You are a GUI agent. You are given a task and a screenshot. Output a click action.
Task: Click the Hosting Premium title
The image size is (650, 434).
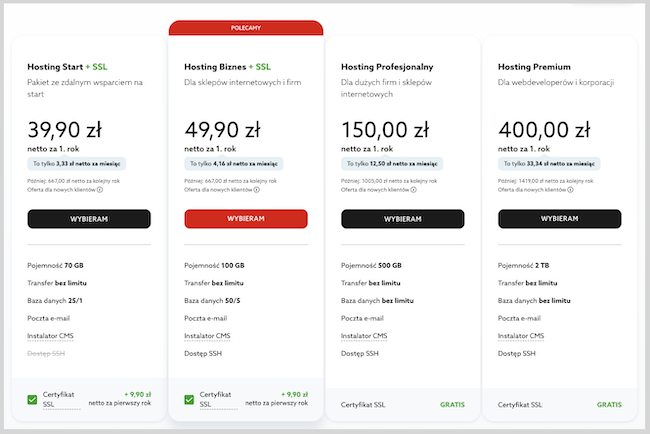coord(534,67)
